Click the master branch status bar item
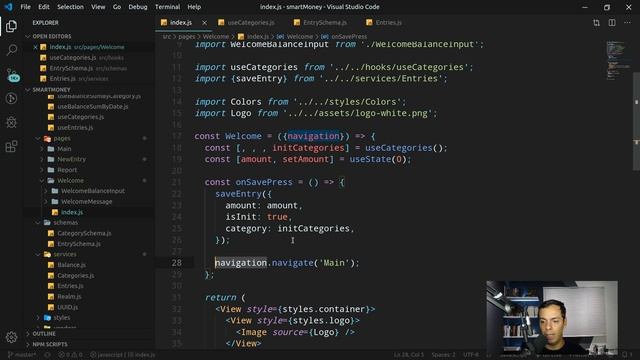640x360 pixels. (x=22, y=355)
